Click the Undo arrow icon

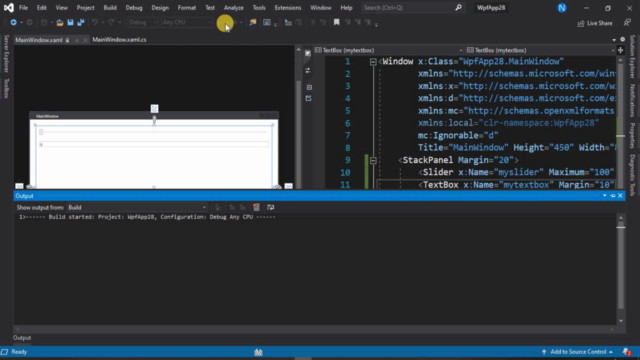pyautogui.click(x=95, y=22)
